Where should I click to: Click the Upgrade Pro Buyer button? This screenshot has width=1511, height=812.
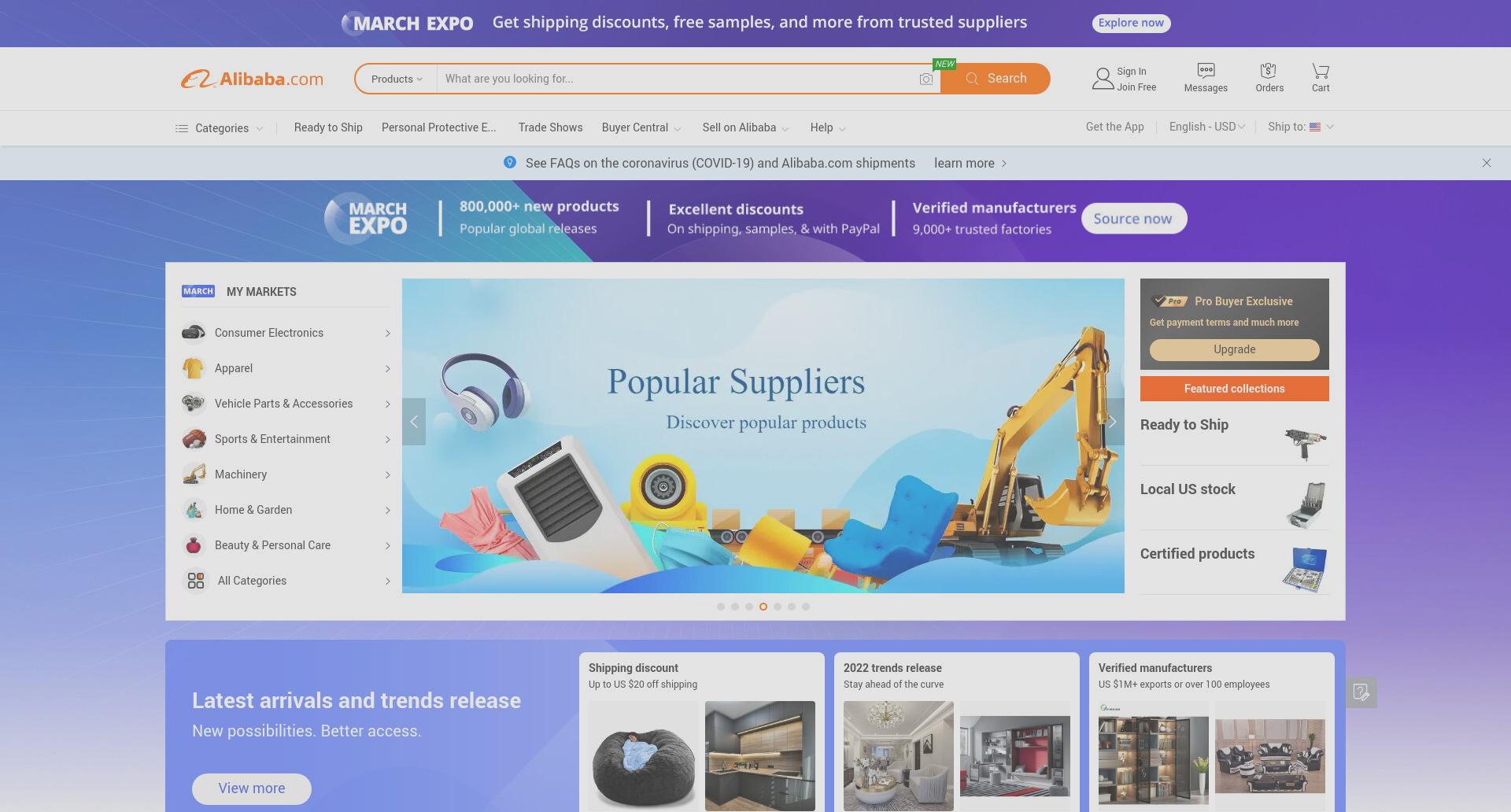(x=1234, y=350)
